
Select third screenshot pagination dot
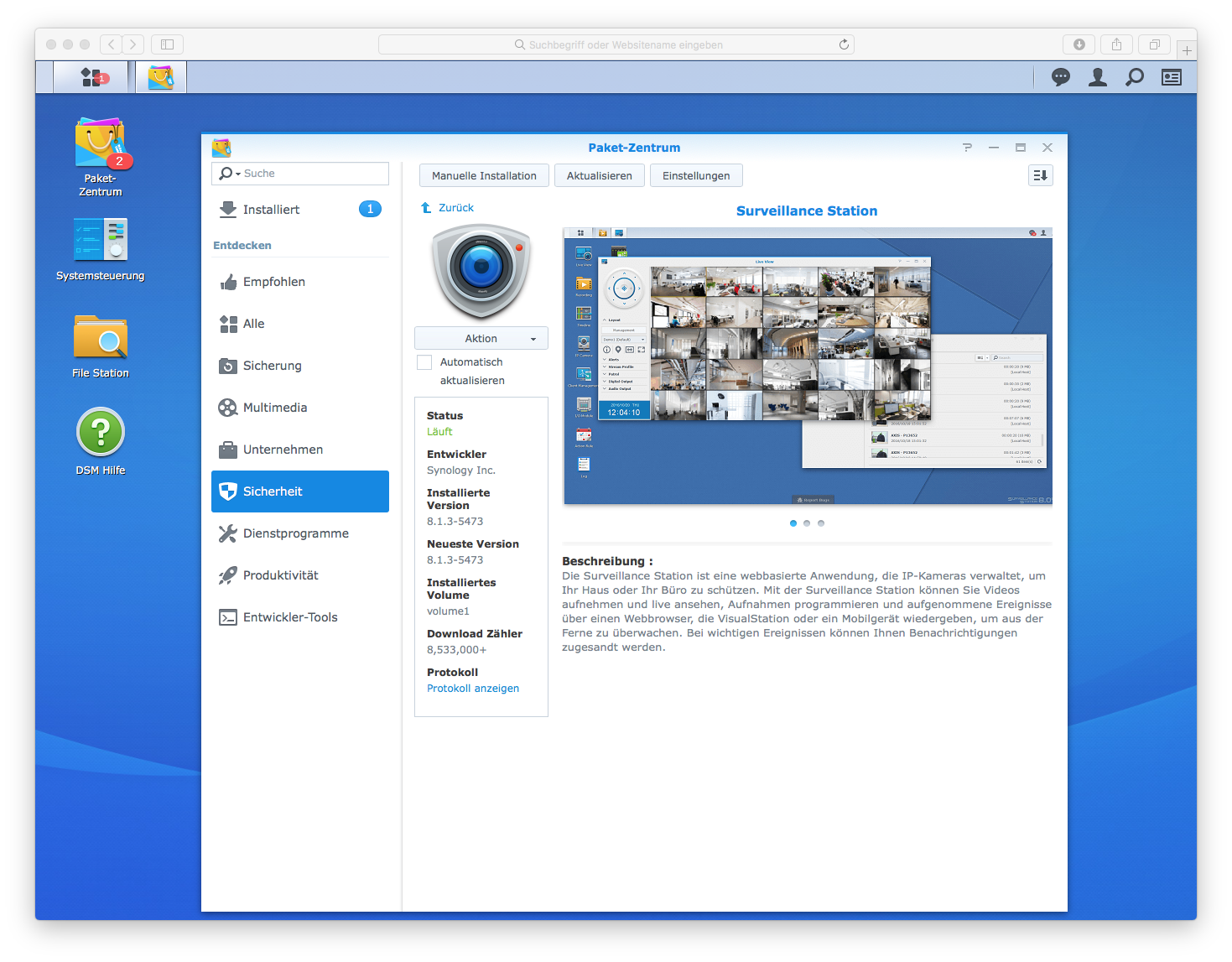coord(821,523)
